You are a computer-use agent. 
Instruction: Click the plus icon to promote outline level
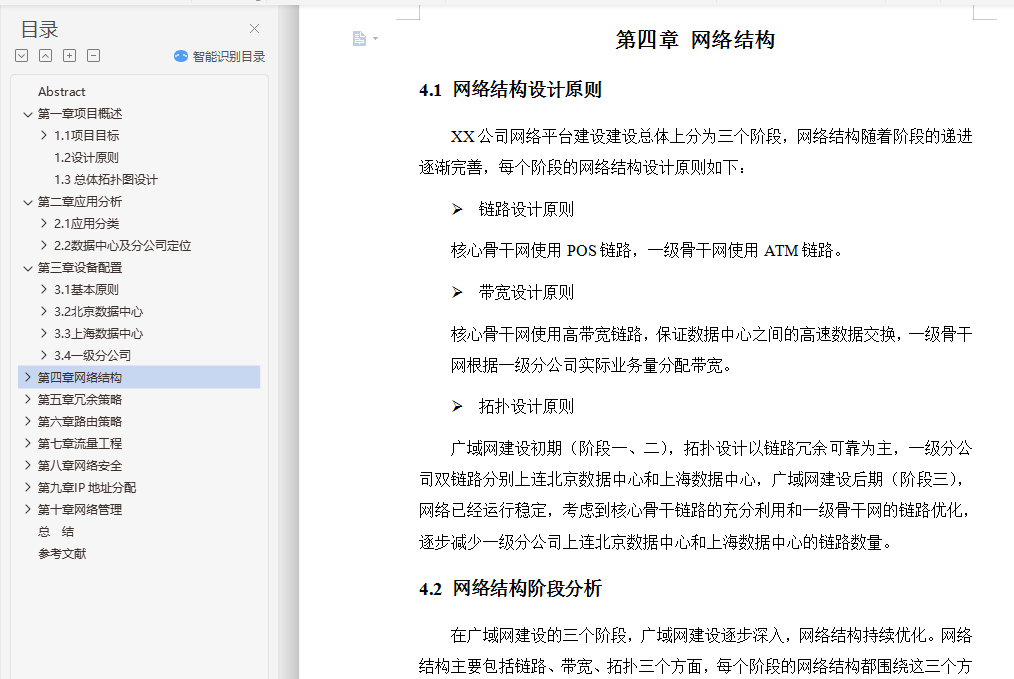(69, 56)
